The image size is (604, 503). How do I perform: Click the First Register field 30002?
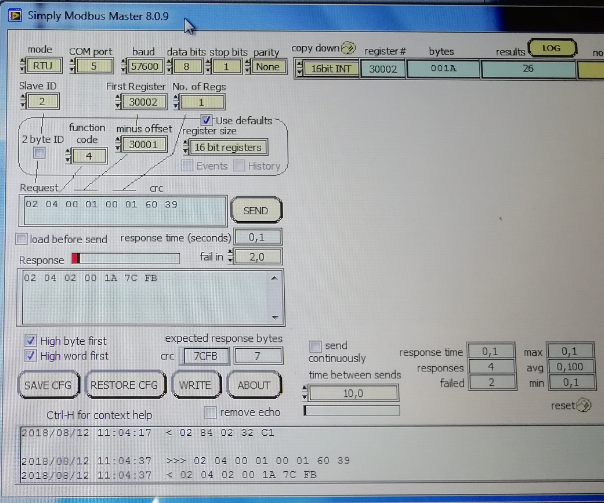tap(143, 102)
